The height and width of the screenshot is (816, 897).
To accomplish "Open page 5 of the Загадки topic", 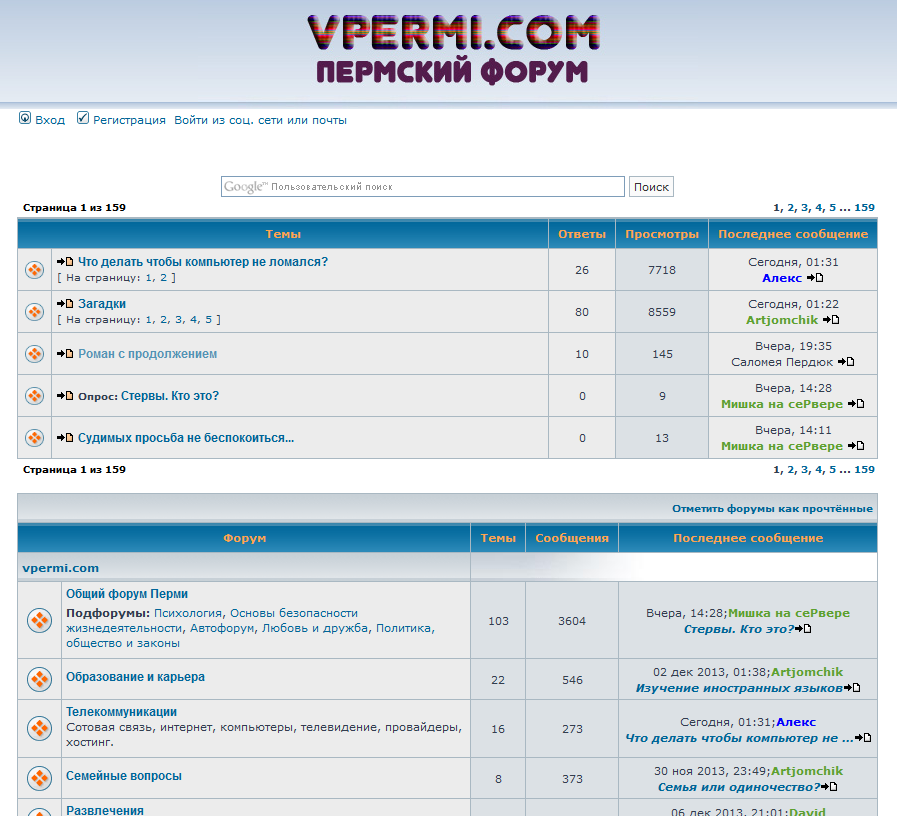I will coord(209,320).
